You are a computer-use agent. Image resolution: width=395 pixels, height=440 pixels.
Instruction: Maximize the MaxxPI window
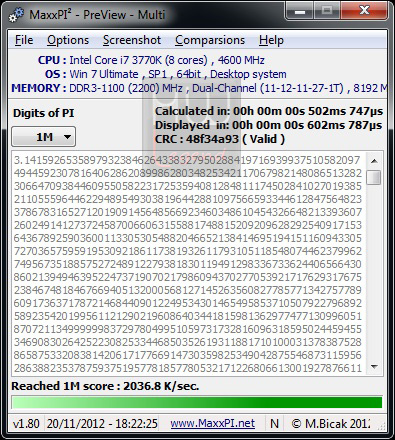[327, 11]
